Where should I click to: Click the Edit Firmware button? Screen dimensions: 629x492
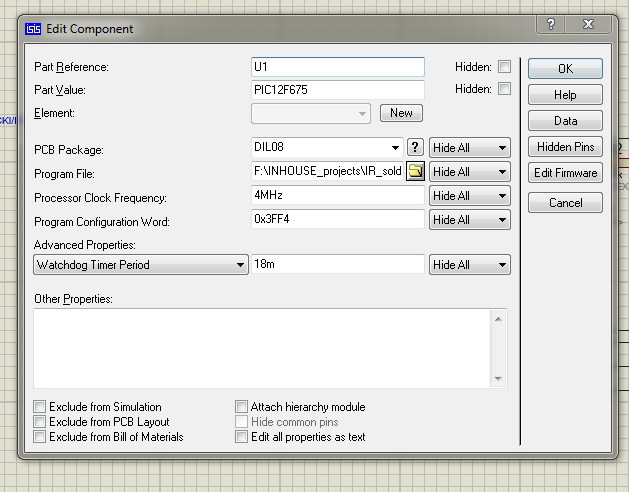(x=565, y=173)
